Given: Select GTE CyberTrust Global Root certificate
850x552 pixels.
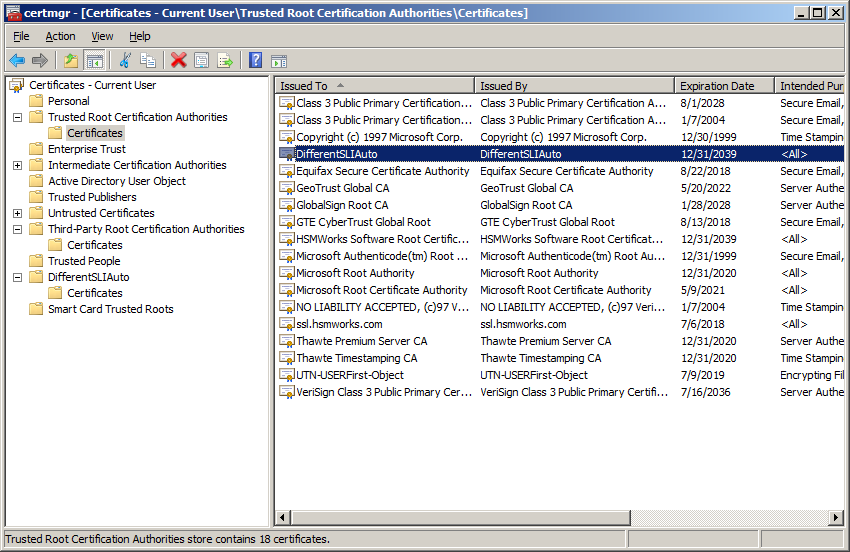Looking at the screenshot, I should pyautogui.click(x=561, y=222).
